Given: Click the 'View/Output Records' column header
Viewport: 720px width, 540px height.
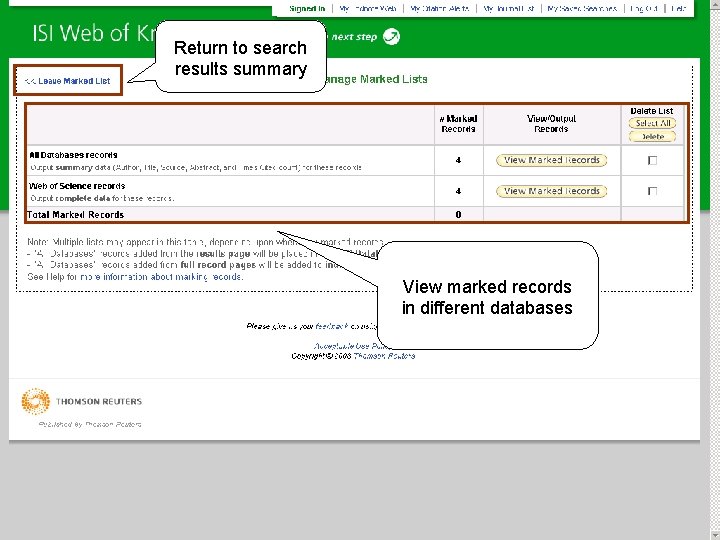Looking at the screenshot, I should (551, 124).
